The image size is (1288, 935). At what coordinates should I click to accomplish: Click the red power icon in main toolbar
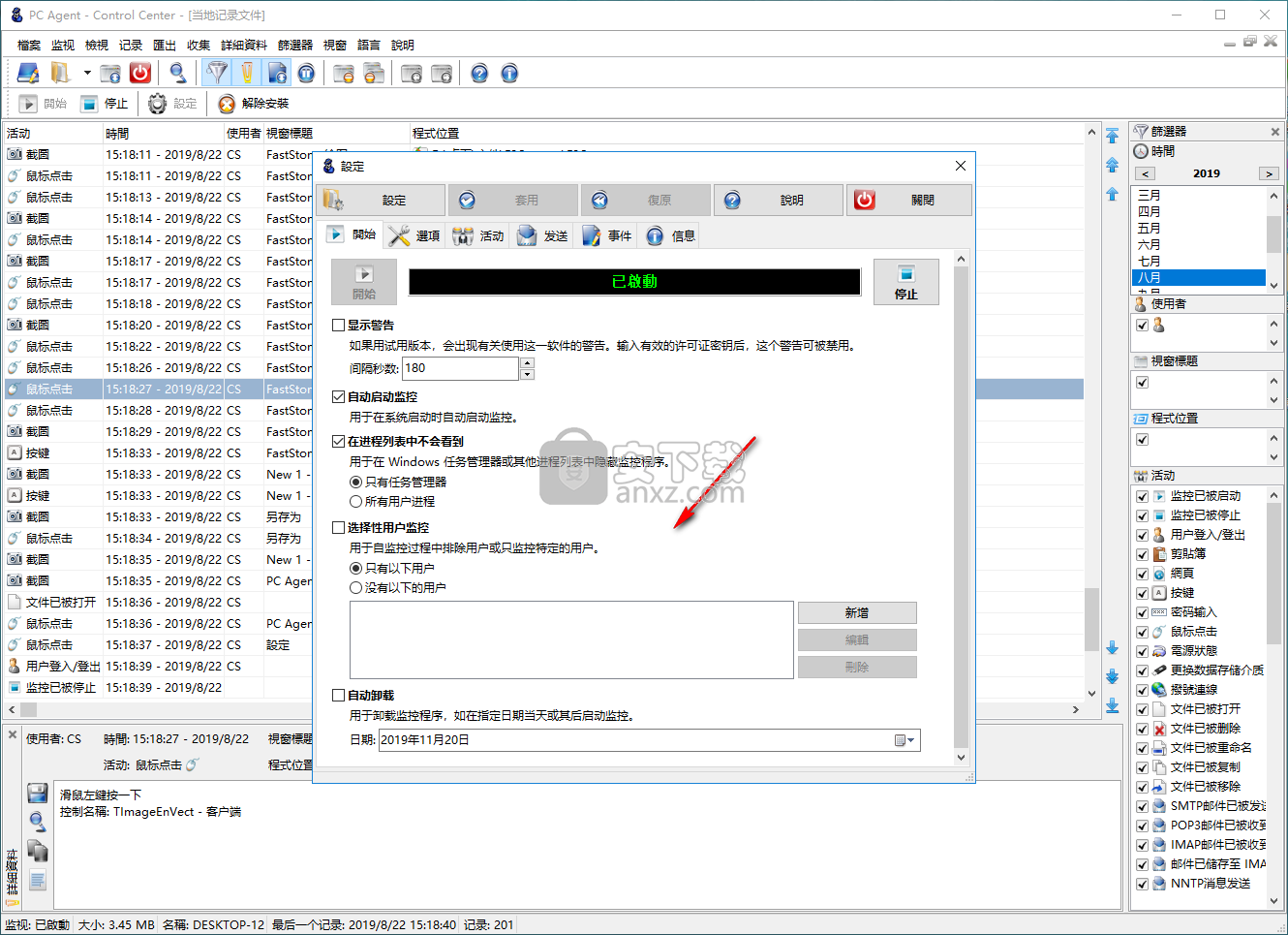140,73
